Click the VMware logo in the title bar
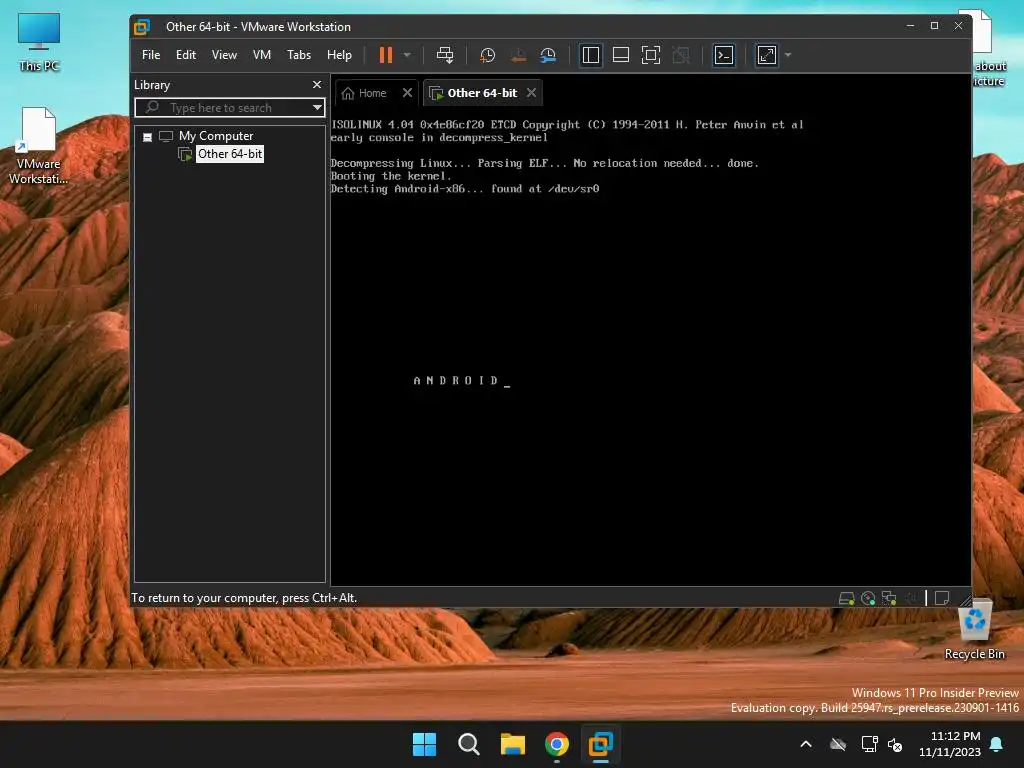 pyautogui.click(x=142, y=27)
